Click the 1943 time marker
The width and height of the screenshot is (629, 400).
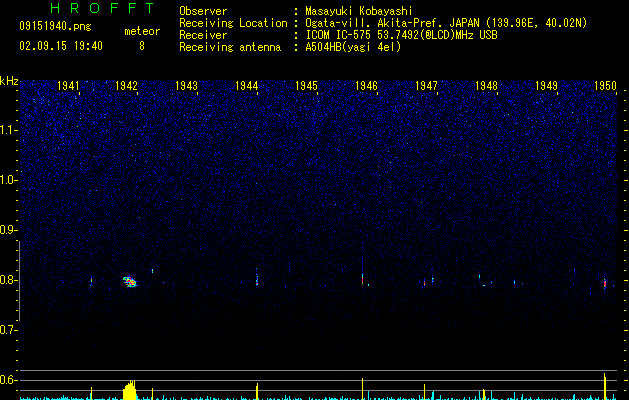(187, 86)
